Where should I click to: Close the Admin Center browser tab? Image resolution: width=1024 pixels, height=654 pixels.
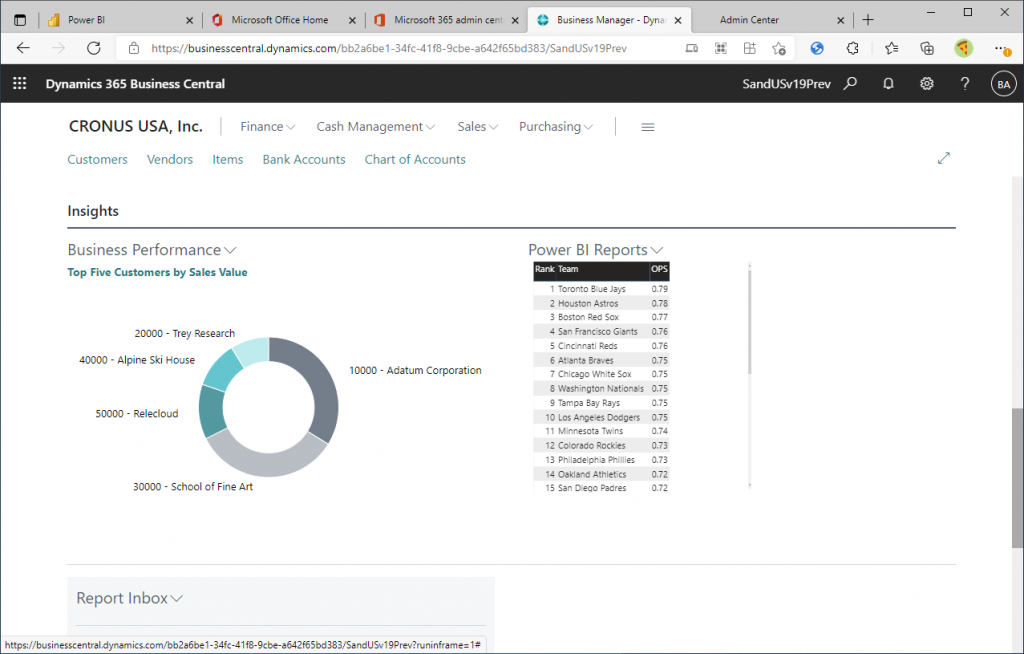tap(840, 20)
